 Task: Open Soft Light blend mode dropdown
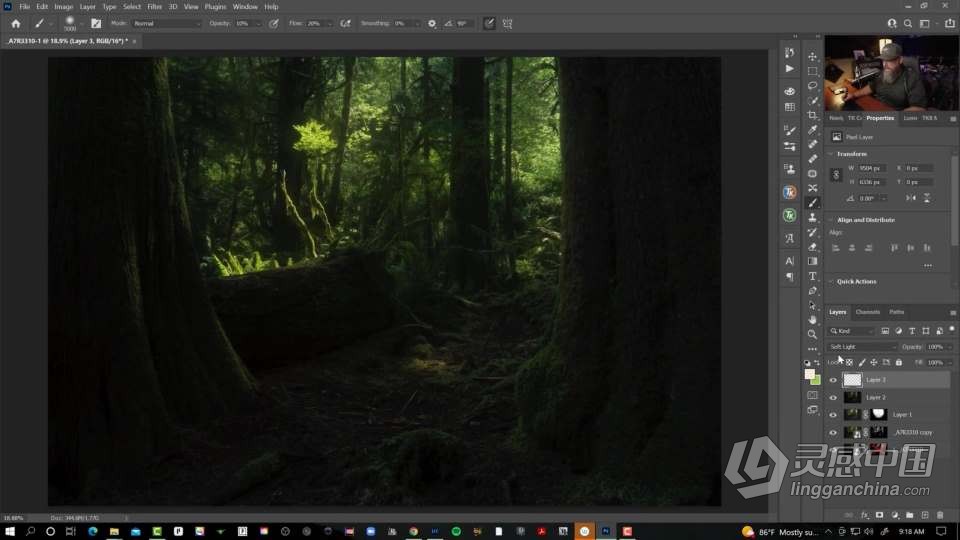coord(862,347)
